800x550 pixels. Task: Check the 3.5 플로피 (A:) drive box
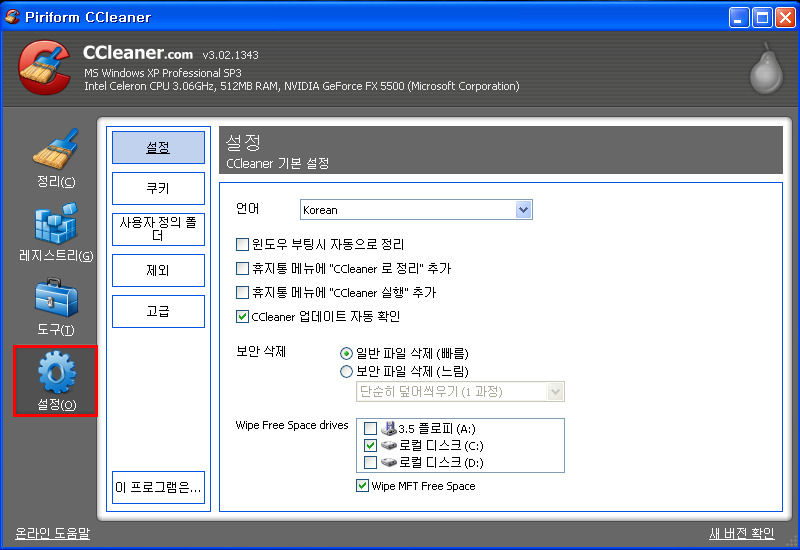click(370, 428)
